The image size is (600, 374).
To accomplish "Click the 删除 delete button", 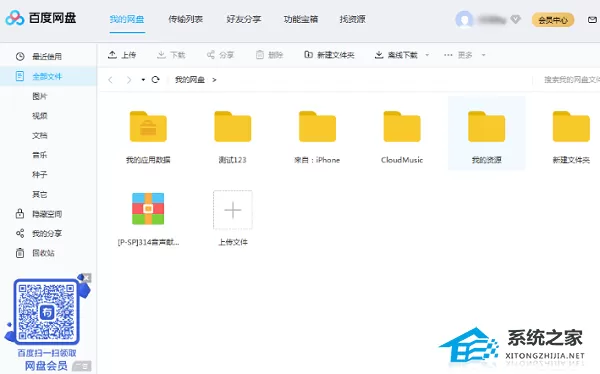I will pyautogui.click(x=269, y=55).
